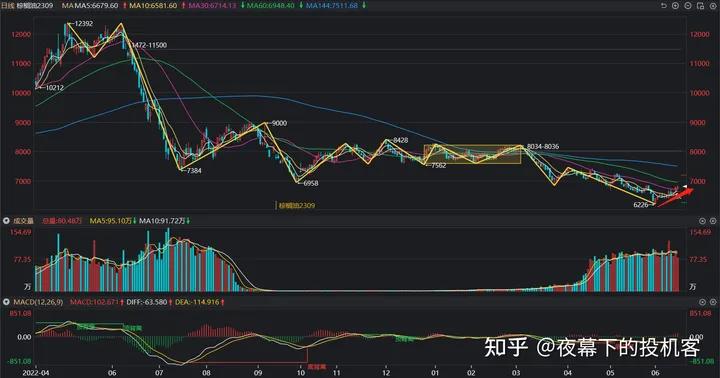Zoom in chart with plus circle icon
Viewport: 720px width, 378px height.
point(675,6)
